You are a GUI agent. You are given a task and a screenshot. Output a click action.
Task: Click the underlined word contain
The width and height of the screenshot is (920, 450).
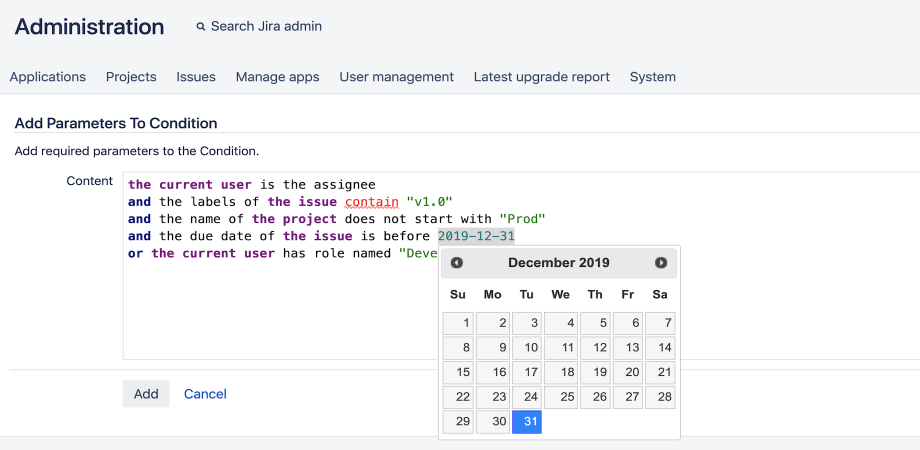(x=372, y=202)
